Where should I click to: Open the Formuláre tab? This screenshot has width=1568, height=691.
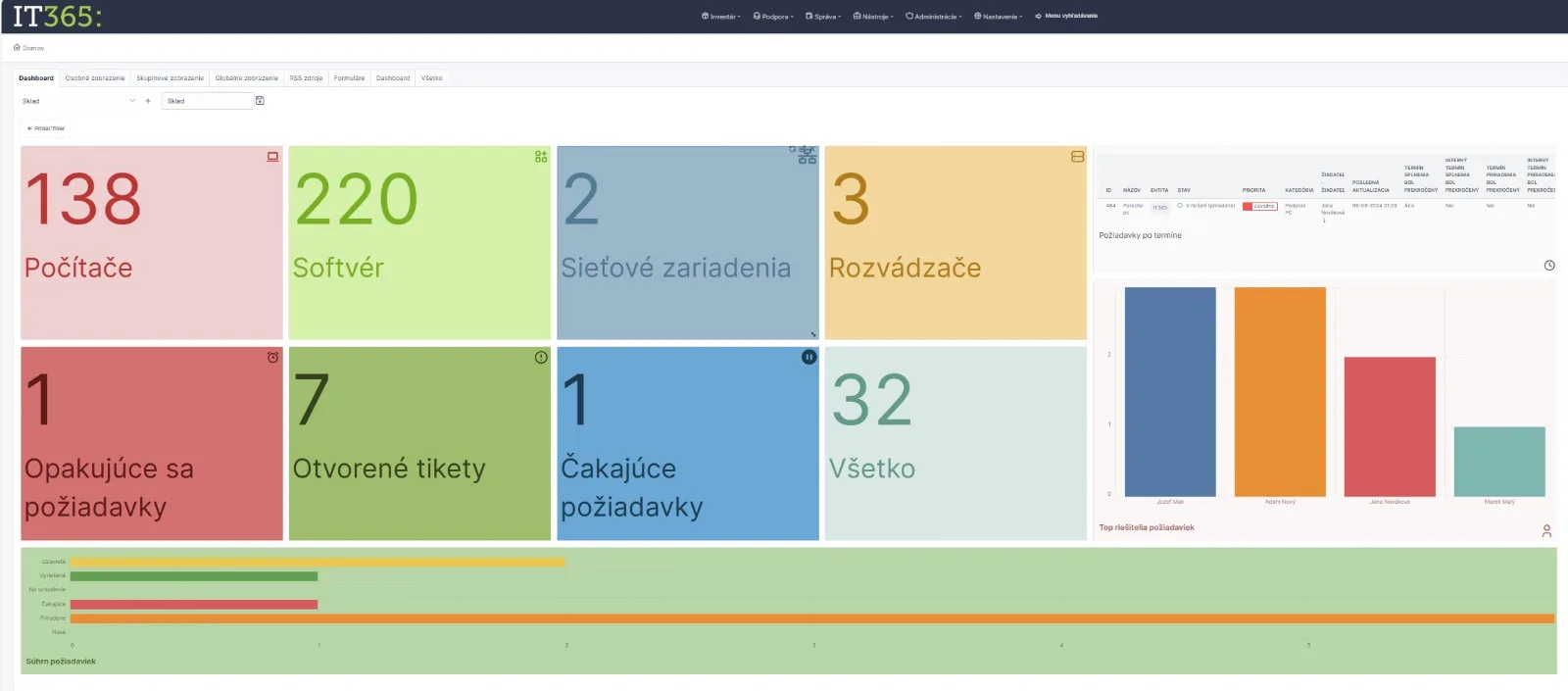coord(349,78)
